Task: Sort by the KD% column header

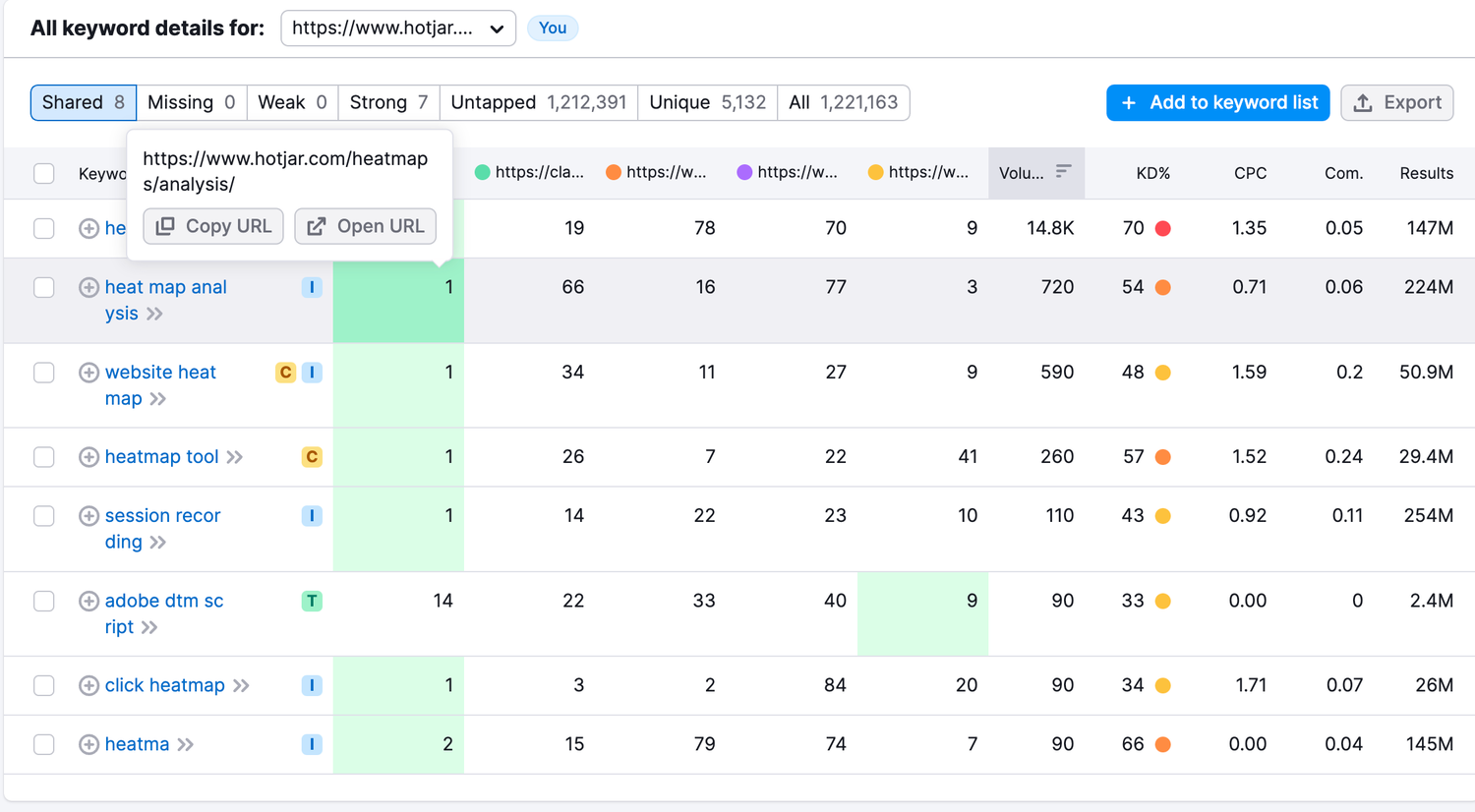Action: 1152,174
